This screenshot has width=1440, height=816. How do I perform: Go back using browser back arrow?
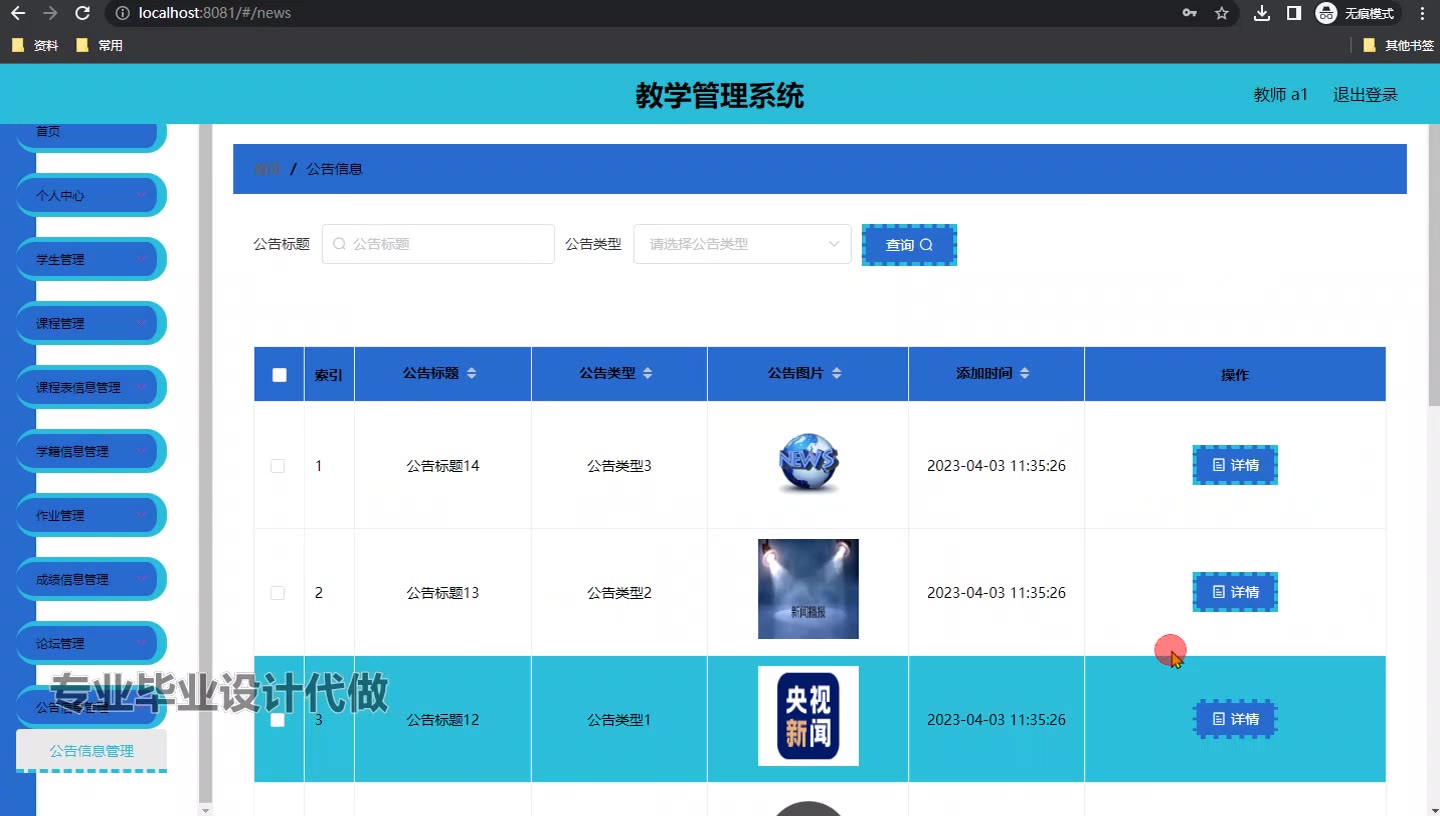(17, 13)
